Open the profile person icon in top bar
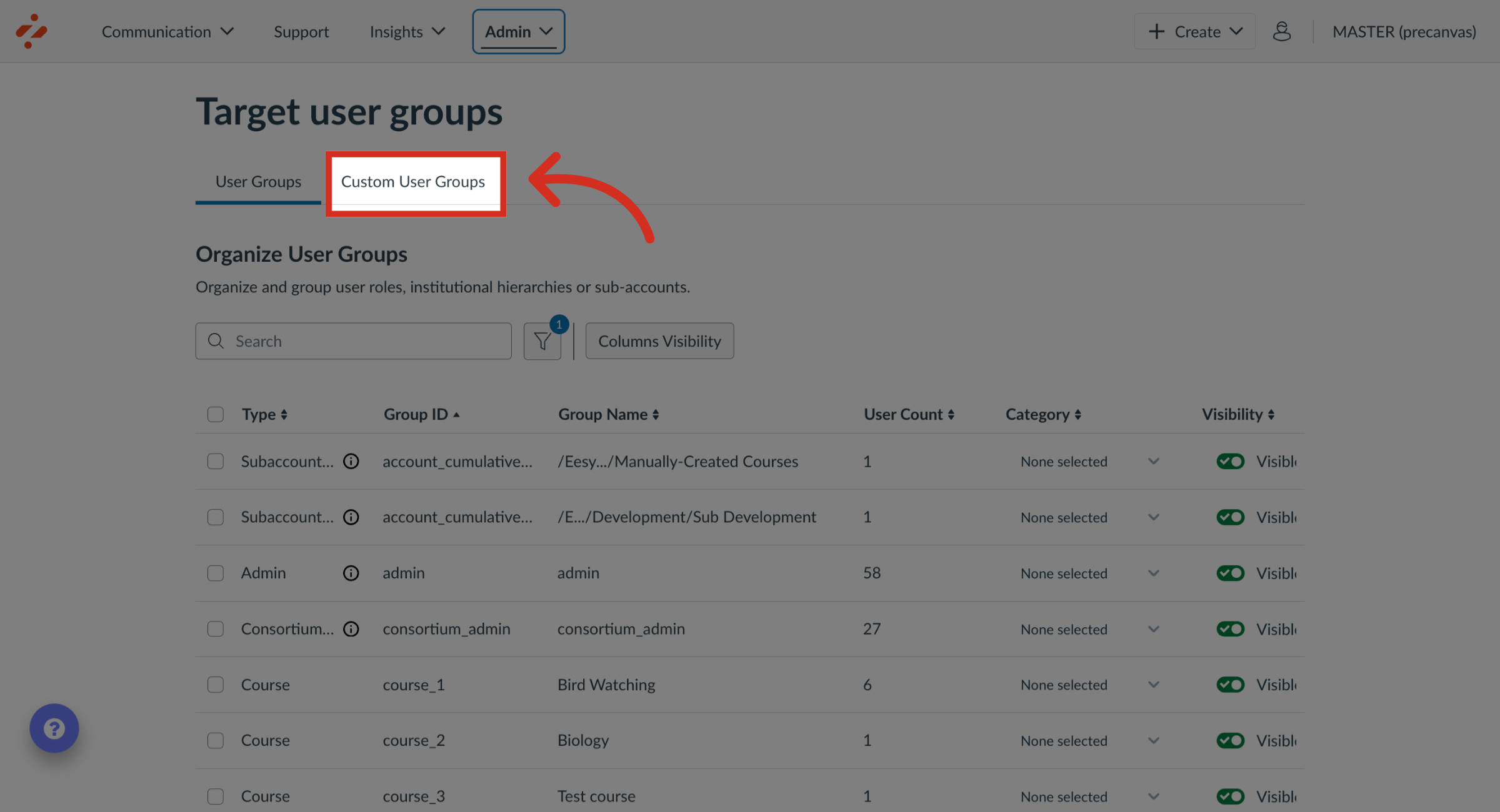This screenshot has width=1500, height=812. pos(1282,31)
